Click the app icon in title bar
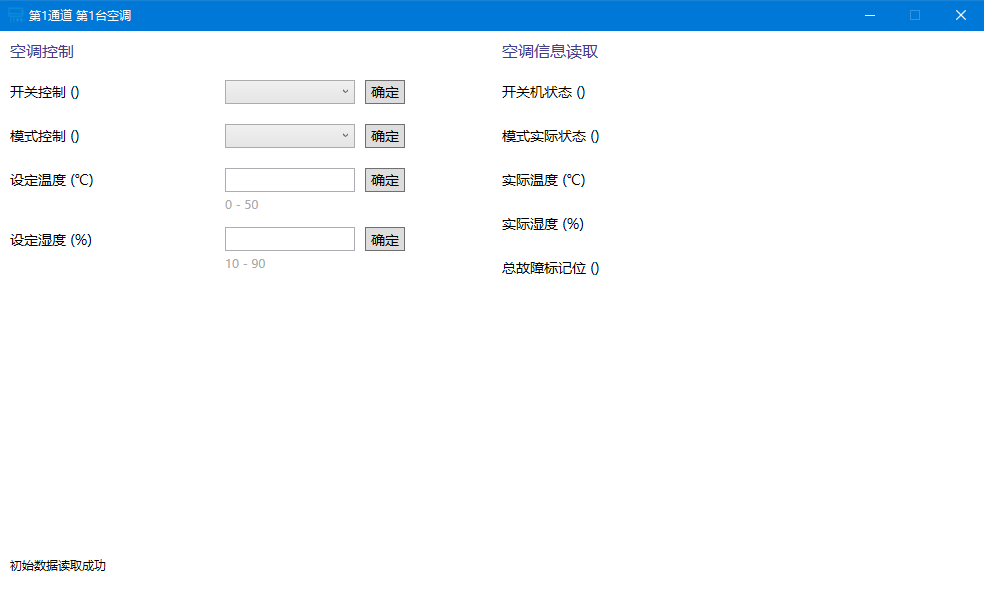Screen dimensions: 984x592 pyautogui.click(x=16, y=15)
